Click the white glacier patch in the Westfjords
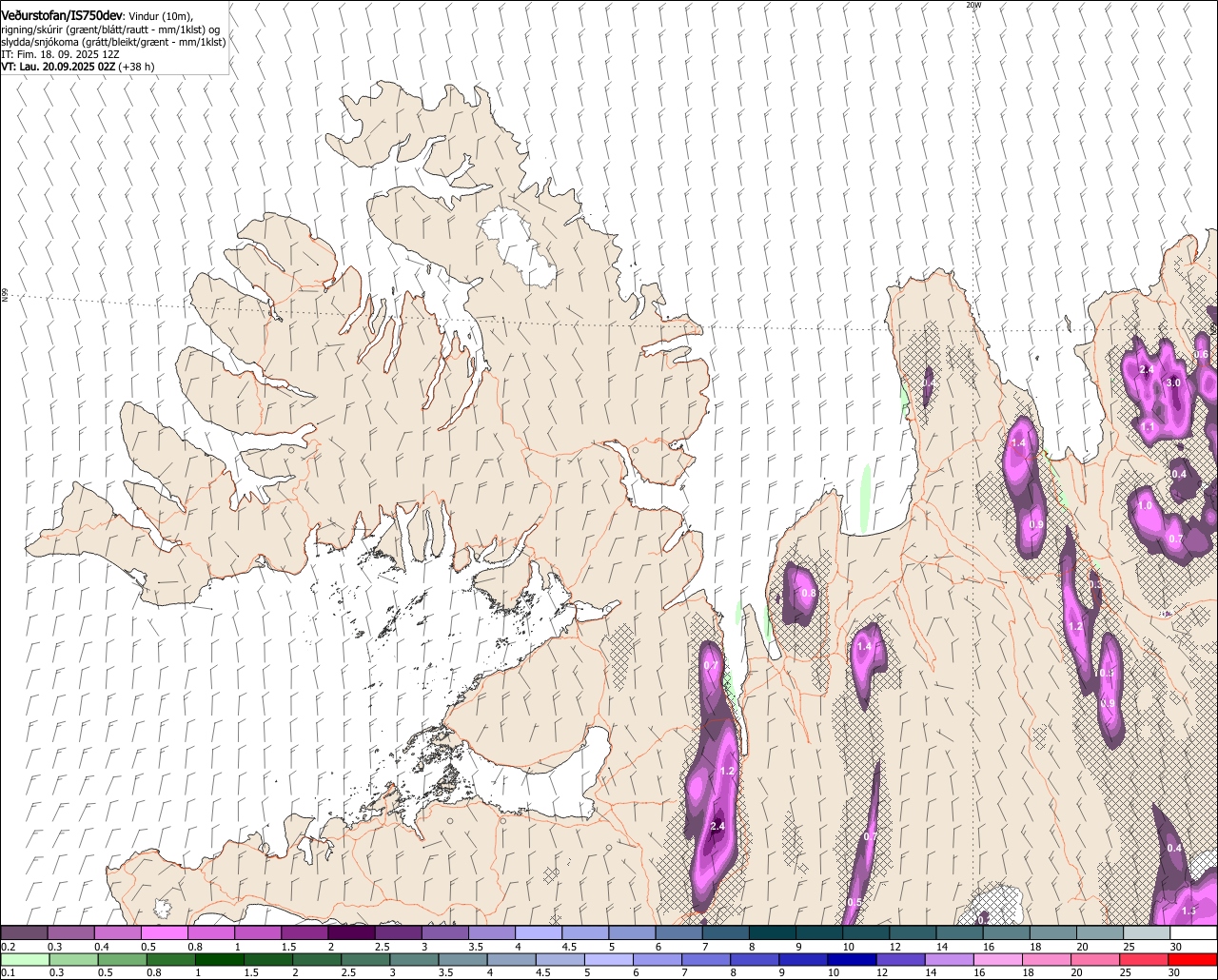This screenshot has height=980, width=1218. [x=519, y=248]
